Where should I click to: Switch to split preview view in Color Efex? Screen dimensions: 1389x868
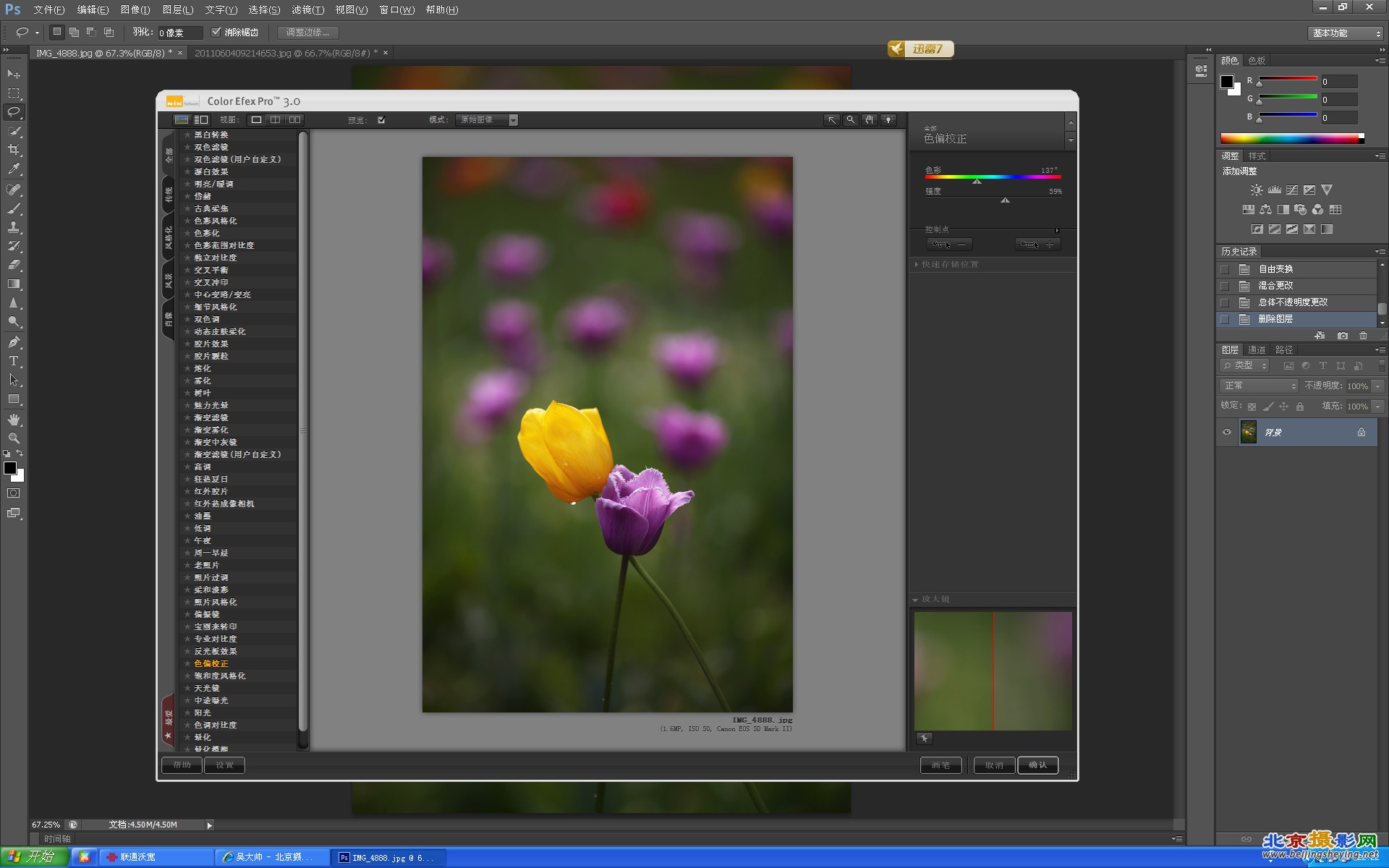(275, 120)
